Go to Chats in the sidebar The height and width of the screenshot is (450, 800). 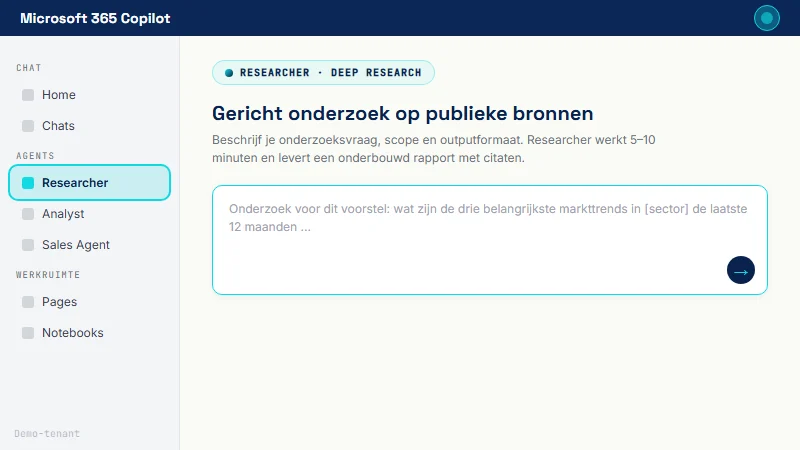[89, 126]
